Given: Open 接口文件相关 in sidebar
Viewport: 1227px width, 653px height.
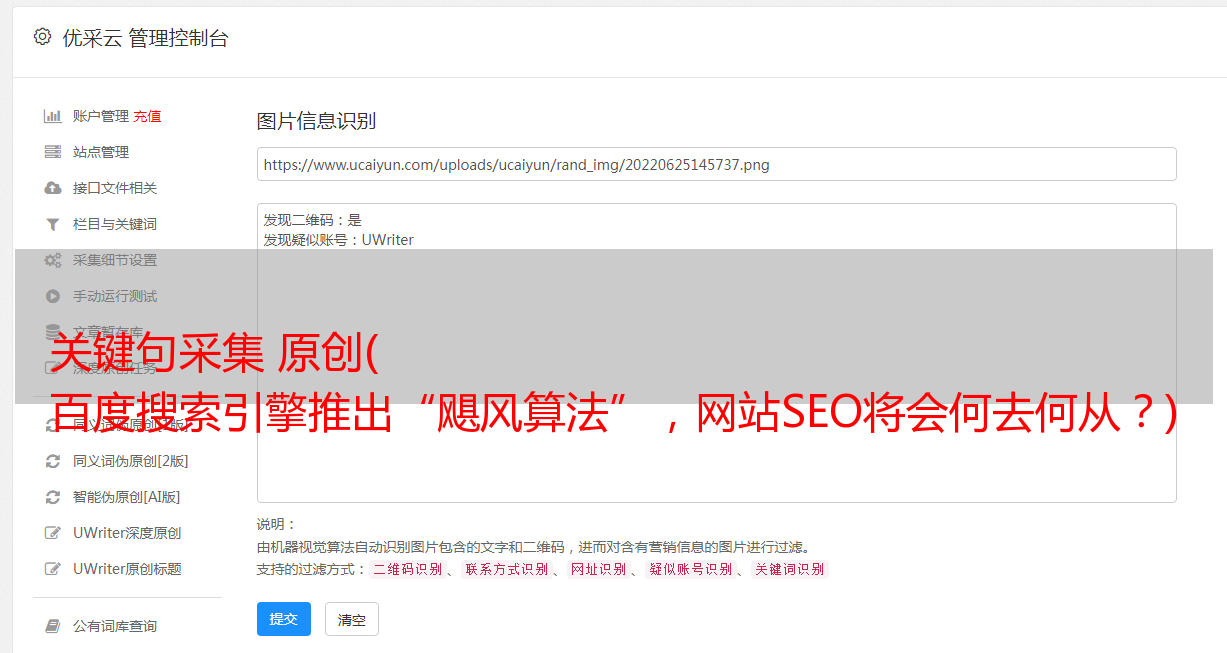Looking at the screenshot, I should pyautogui.click(x=115, y=188).
